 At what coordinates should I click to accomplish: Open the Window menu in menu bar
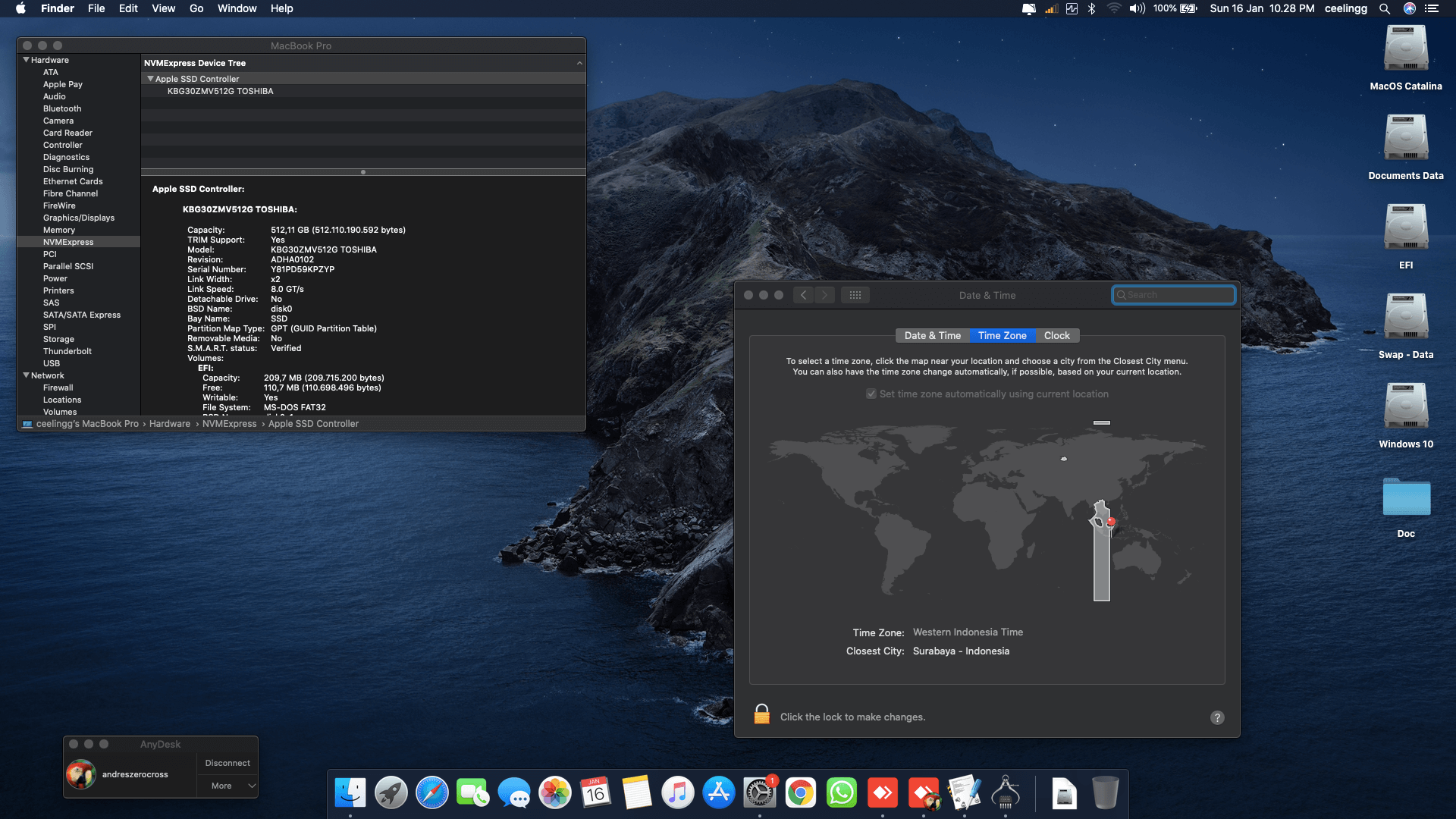click(237, 8)
